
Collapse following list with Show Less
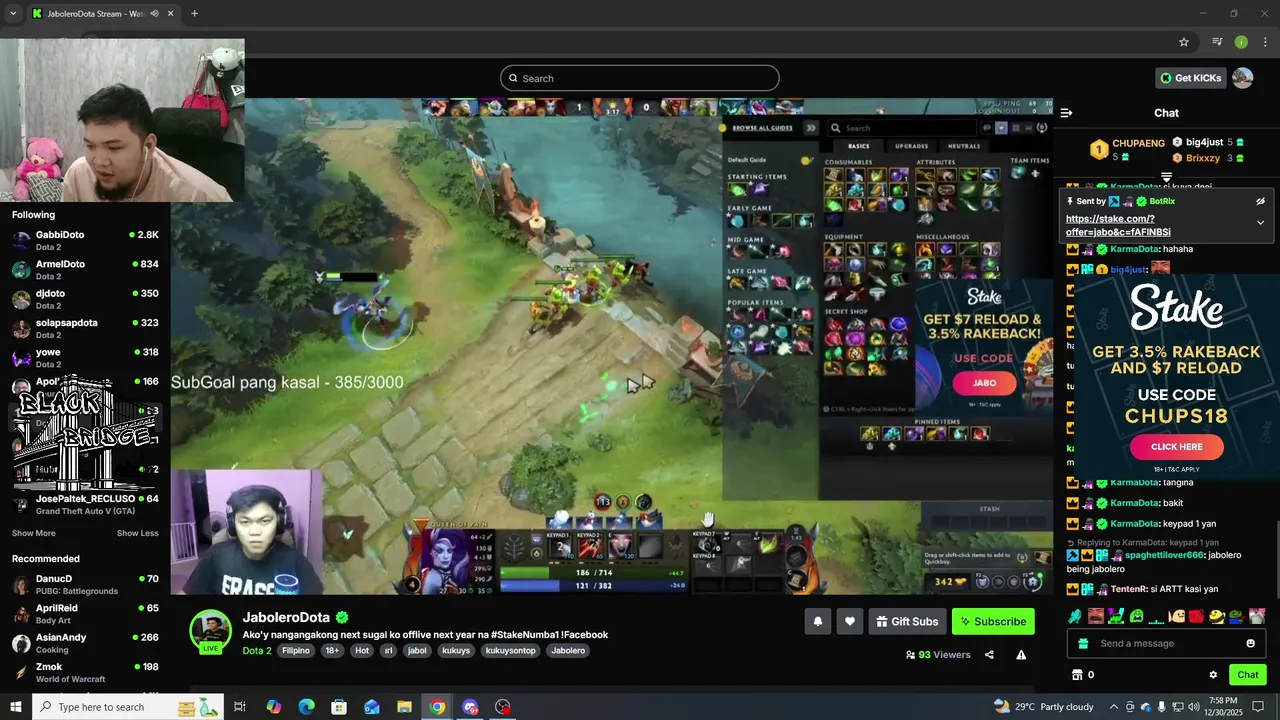(138, 533)
